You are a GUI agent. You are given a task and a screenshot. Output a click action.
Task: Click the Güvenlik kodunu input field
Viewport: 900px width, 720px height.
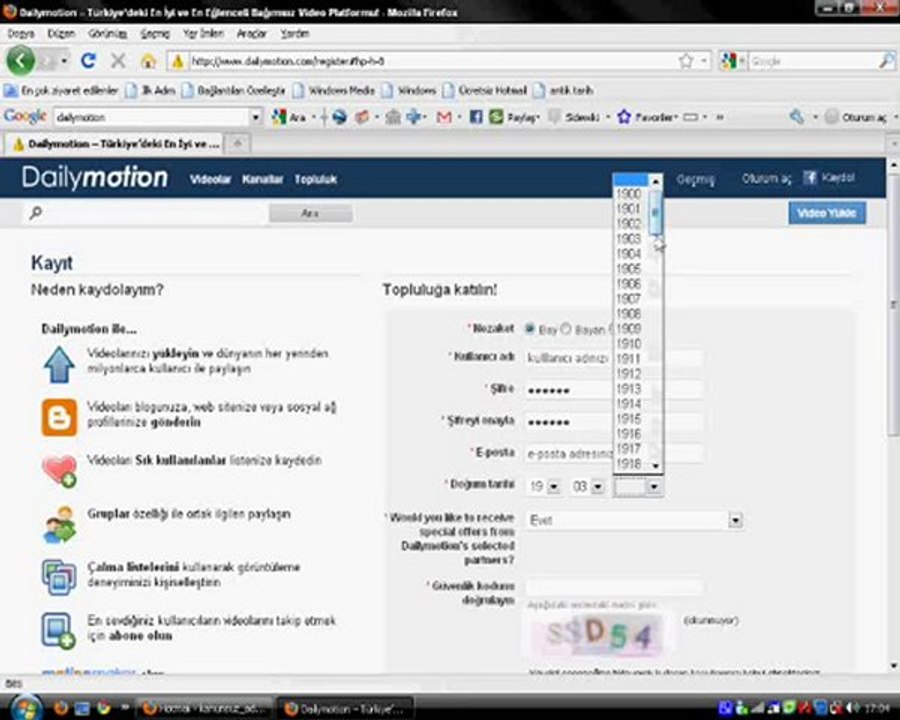tap(613, 587)
